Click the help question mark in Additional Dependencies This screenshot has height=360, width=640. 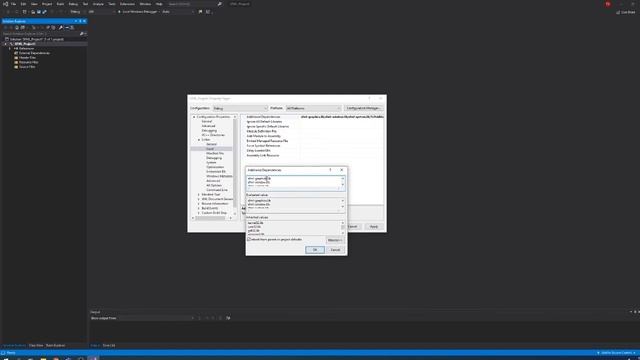(x=330, y=170)
